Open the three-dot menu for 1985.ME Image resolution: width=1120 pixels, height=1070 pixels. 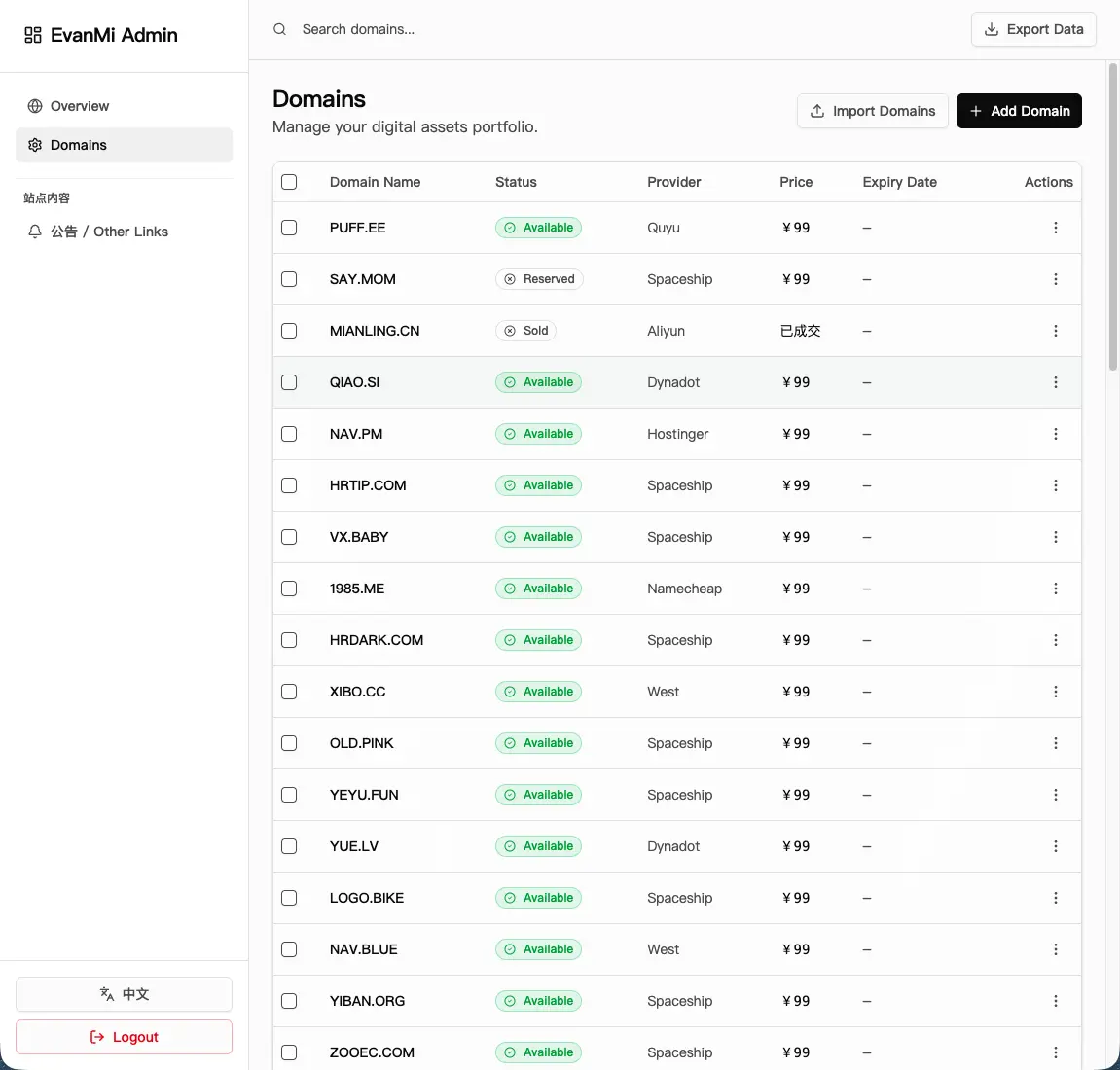[1055, 588]
